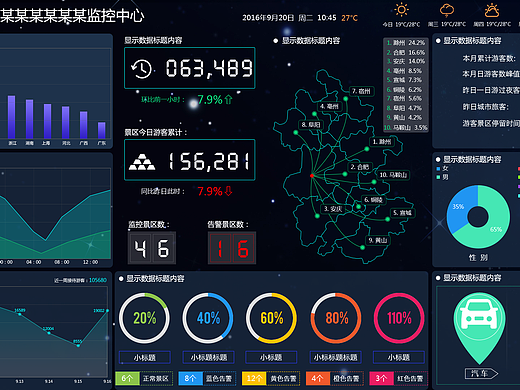The width and height of the screenshot is (520, 390).
Task: Click the 昨日城市旅客 row
Action: tap(485, 107)
